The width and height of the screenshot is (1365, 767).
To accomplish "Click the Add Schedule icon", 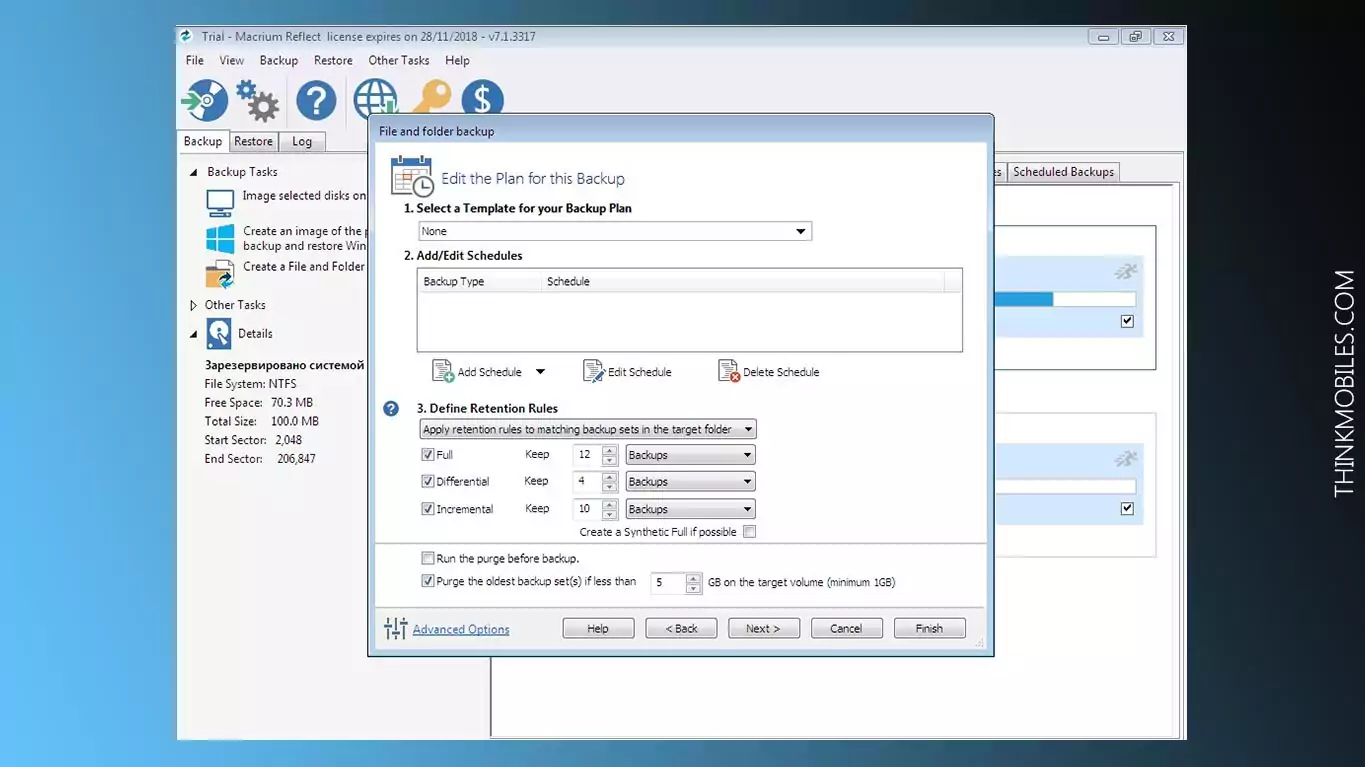I will pyautogui.click(x=442, y=371).
